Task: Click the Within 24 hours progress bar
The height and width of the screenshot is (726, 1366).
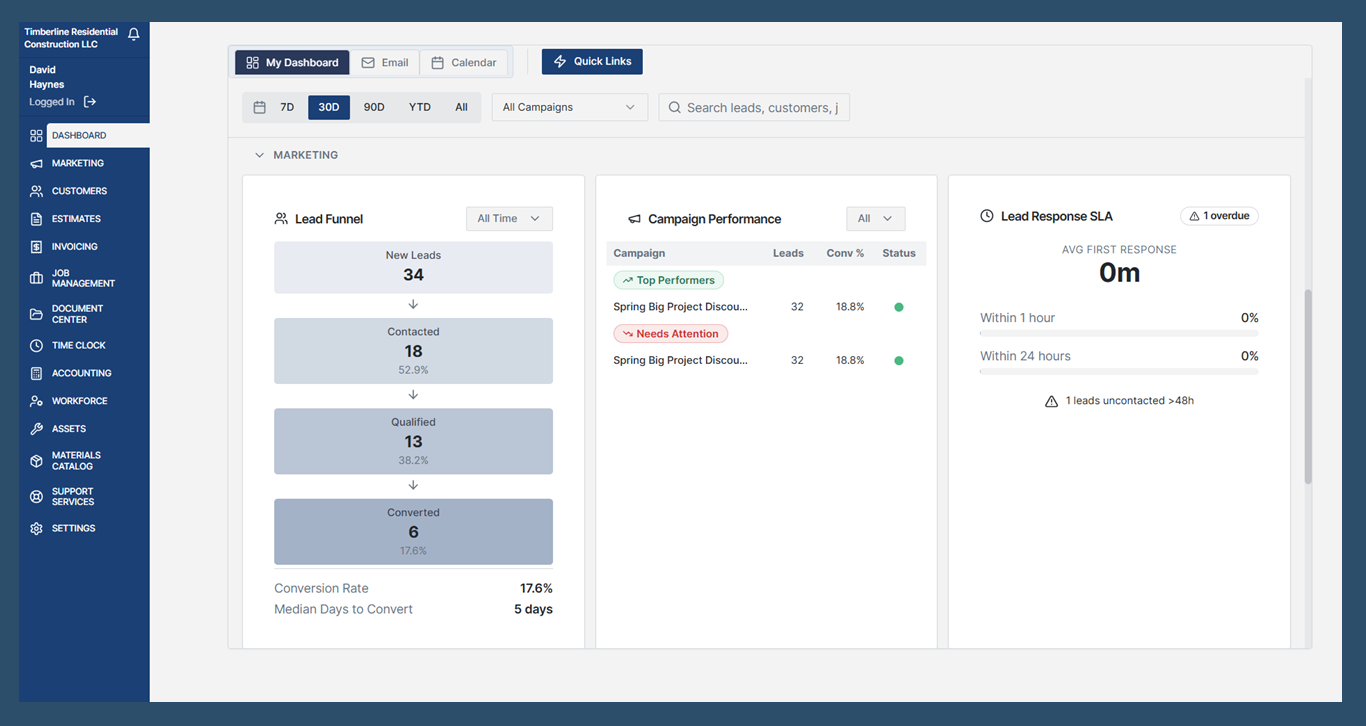Action: [1119, 371]
